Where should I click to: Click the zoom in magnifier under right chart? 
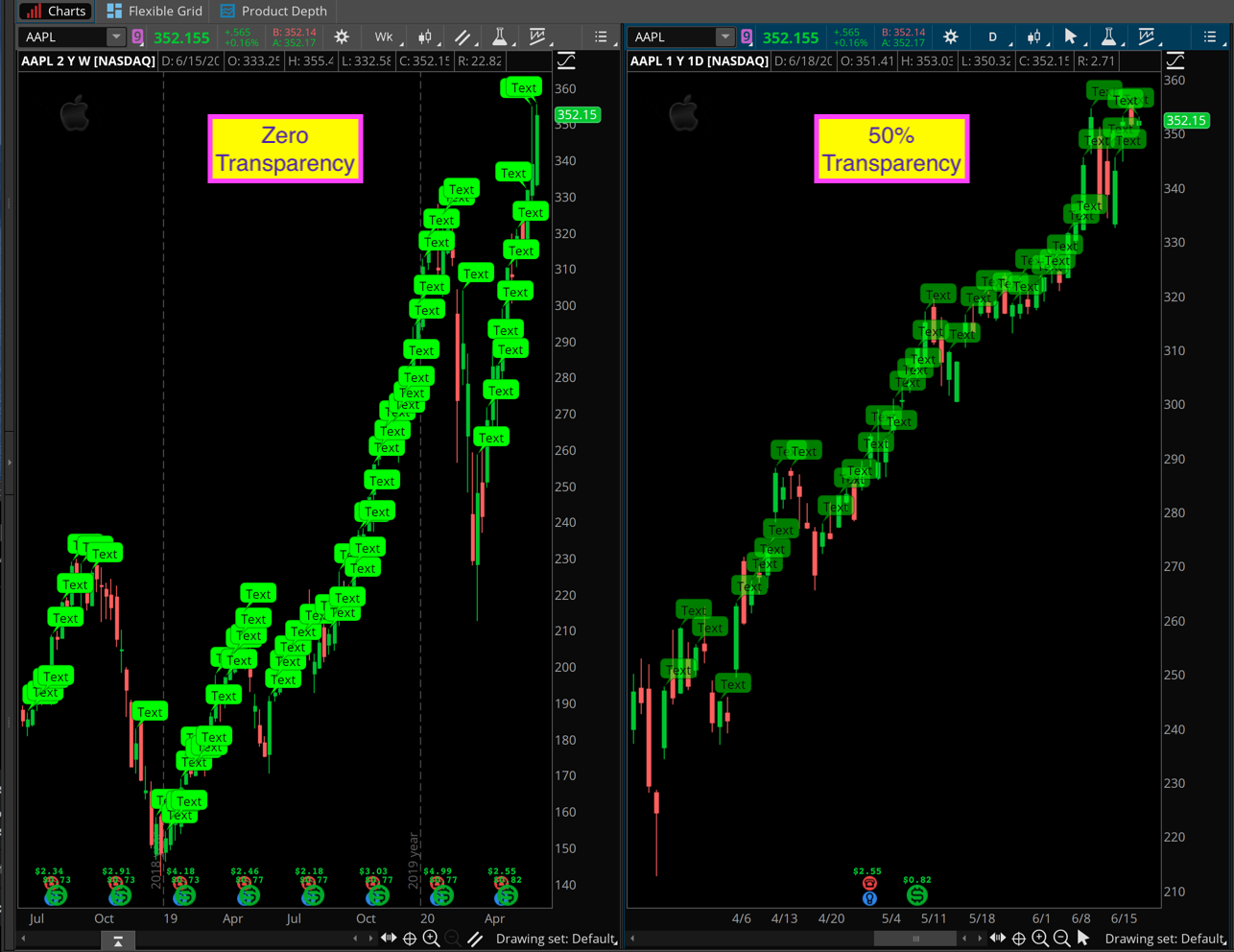click(1040, 939)
